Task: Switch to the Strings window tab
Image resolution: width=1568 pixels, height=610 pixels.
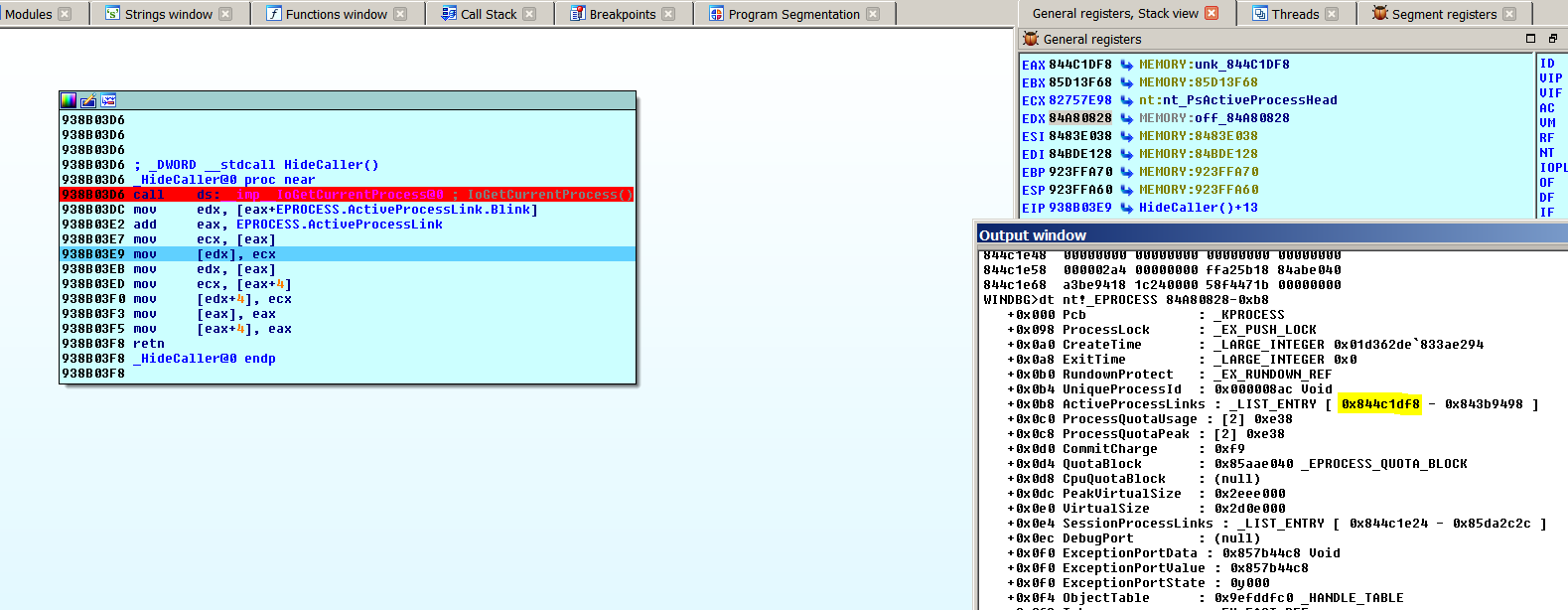Action: [168, 14]
